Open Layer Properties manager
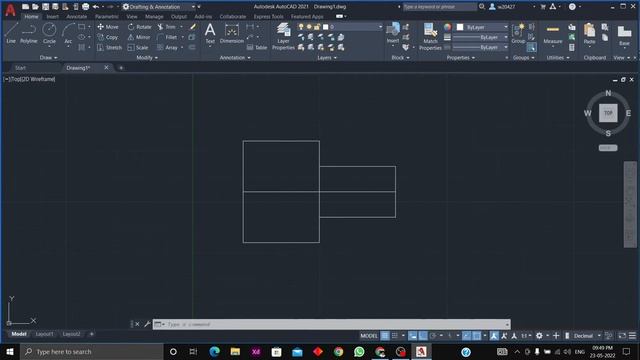Viewport: 640px width, 360px height. 283,36
